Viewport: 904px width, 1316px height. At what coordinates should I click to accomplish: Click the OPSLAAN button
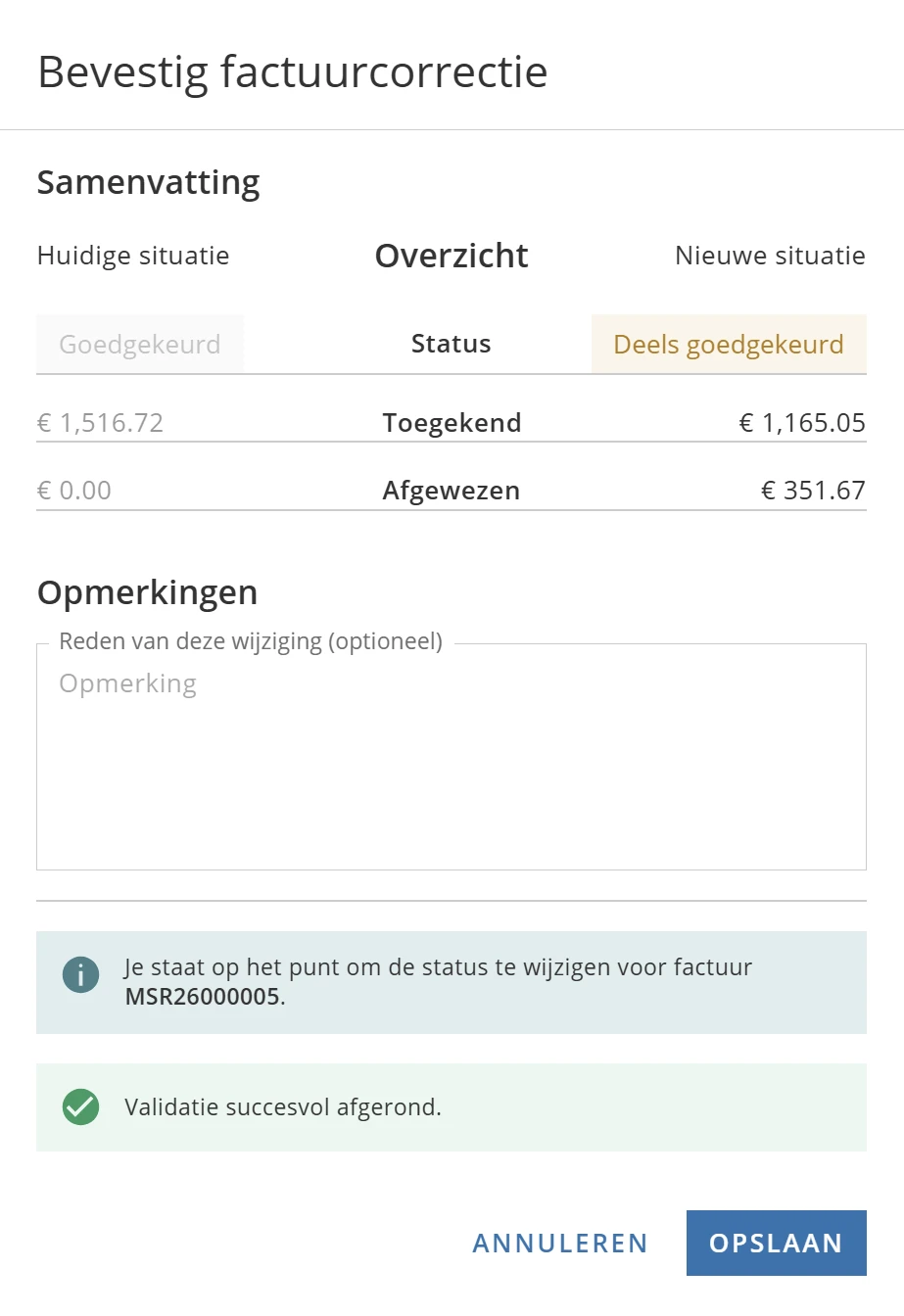click(x=776, y=1243)
